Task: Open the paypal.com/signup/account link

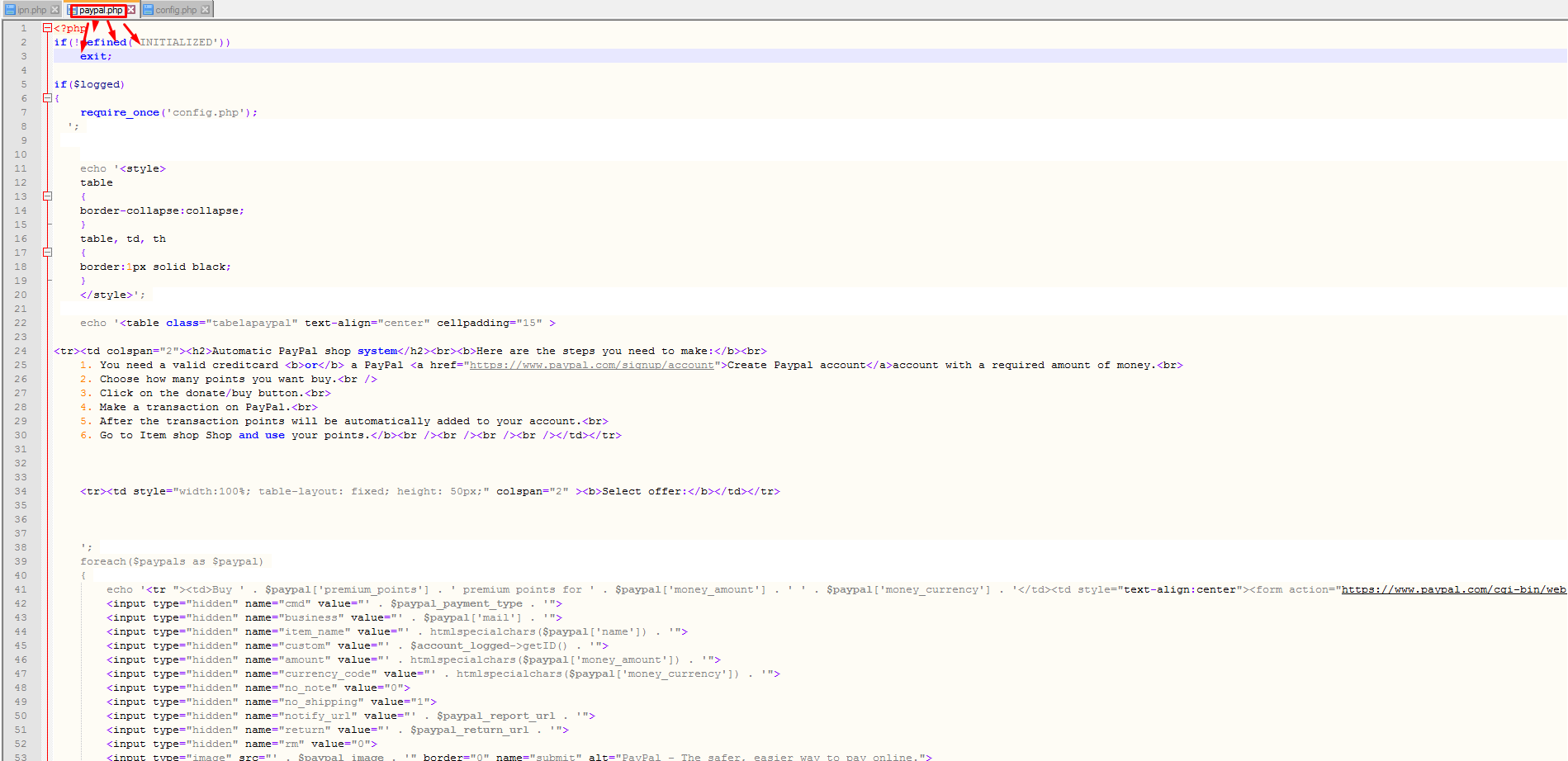Action: point(592,365)
